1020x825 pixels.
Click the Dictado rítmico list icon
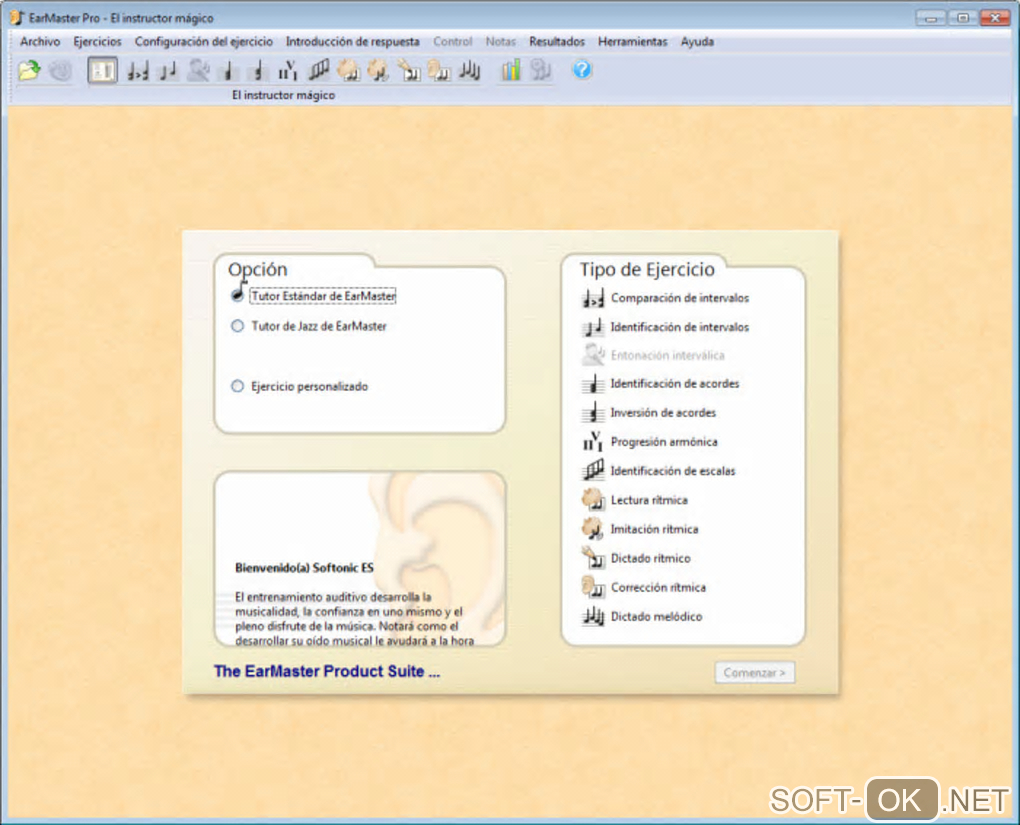(593, 558)
